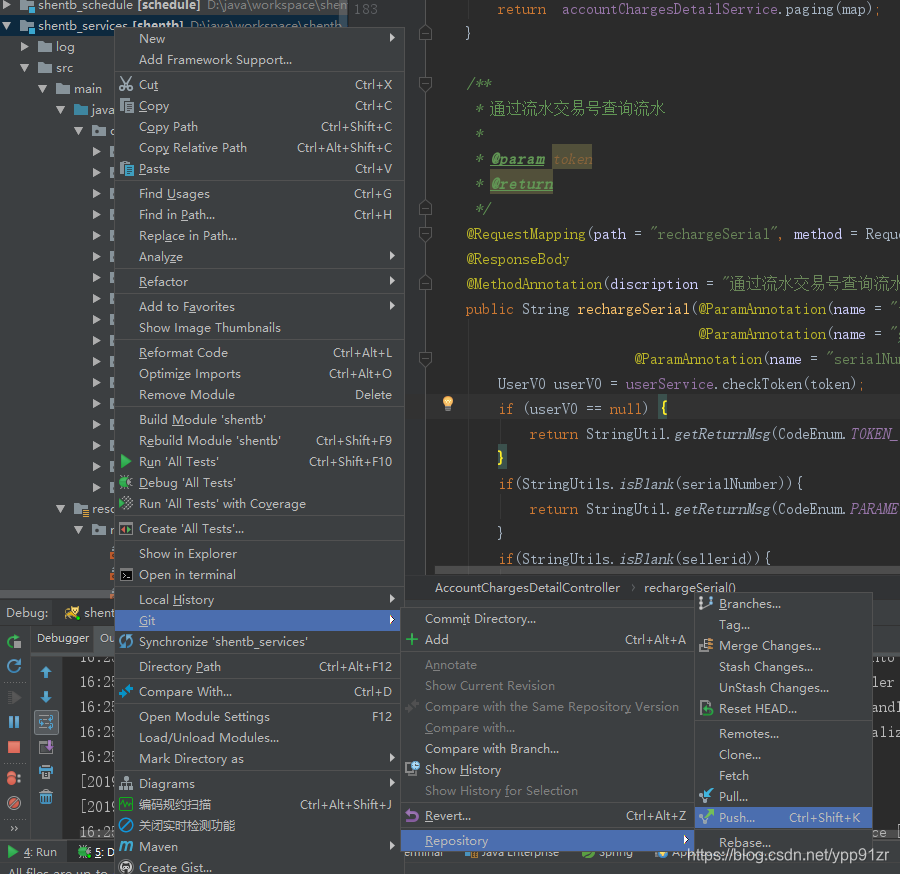
Task: Select UnStash Changes... menu entry
Action: pyautogui.click(x=783, y=687)
